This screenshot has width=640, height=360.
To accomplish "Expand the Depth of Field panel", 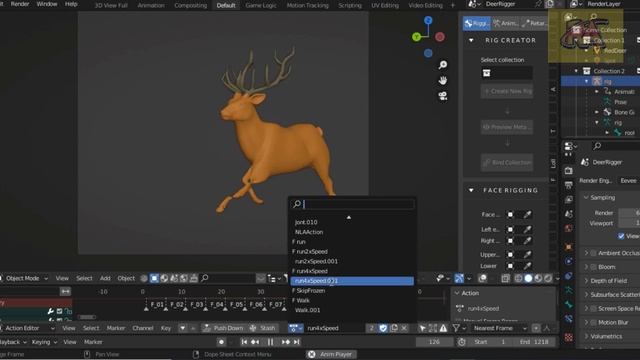I will 587,281.
